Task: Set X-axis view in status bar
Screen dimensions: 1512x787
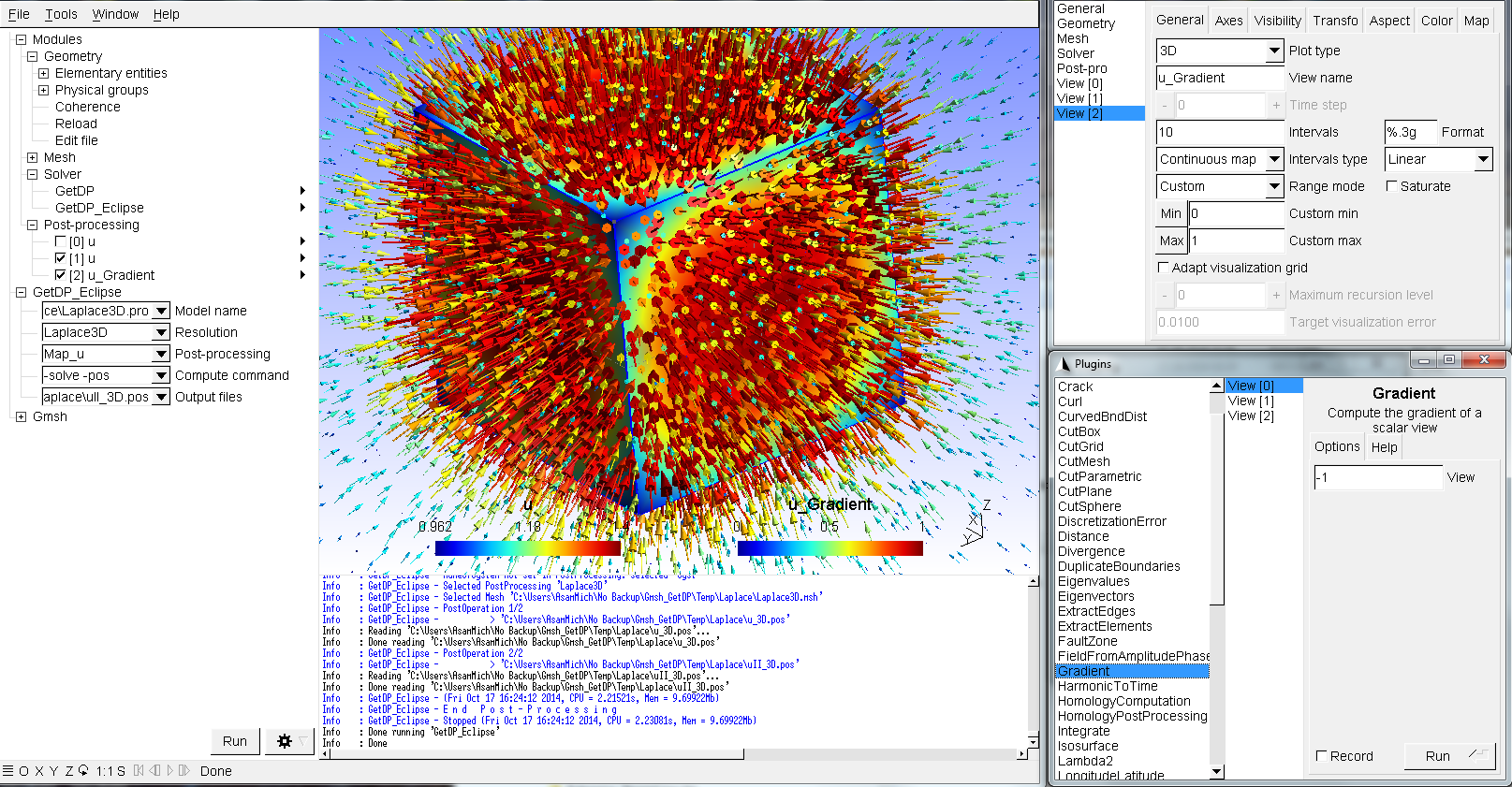Action: click(38, 771)
